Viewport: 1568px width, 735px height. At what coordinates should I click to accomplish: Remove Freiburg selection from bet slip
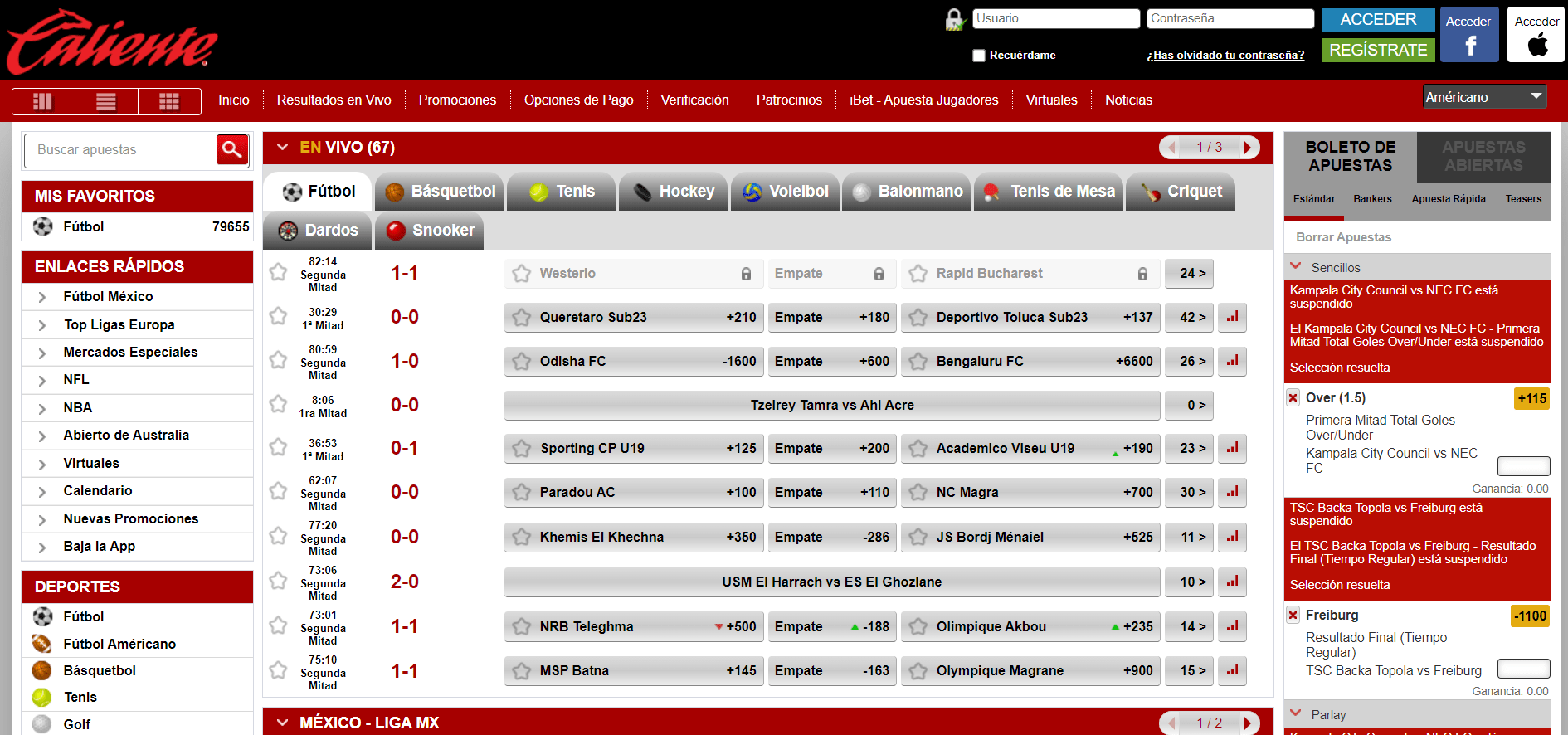click(1293, 615)
